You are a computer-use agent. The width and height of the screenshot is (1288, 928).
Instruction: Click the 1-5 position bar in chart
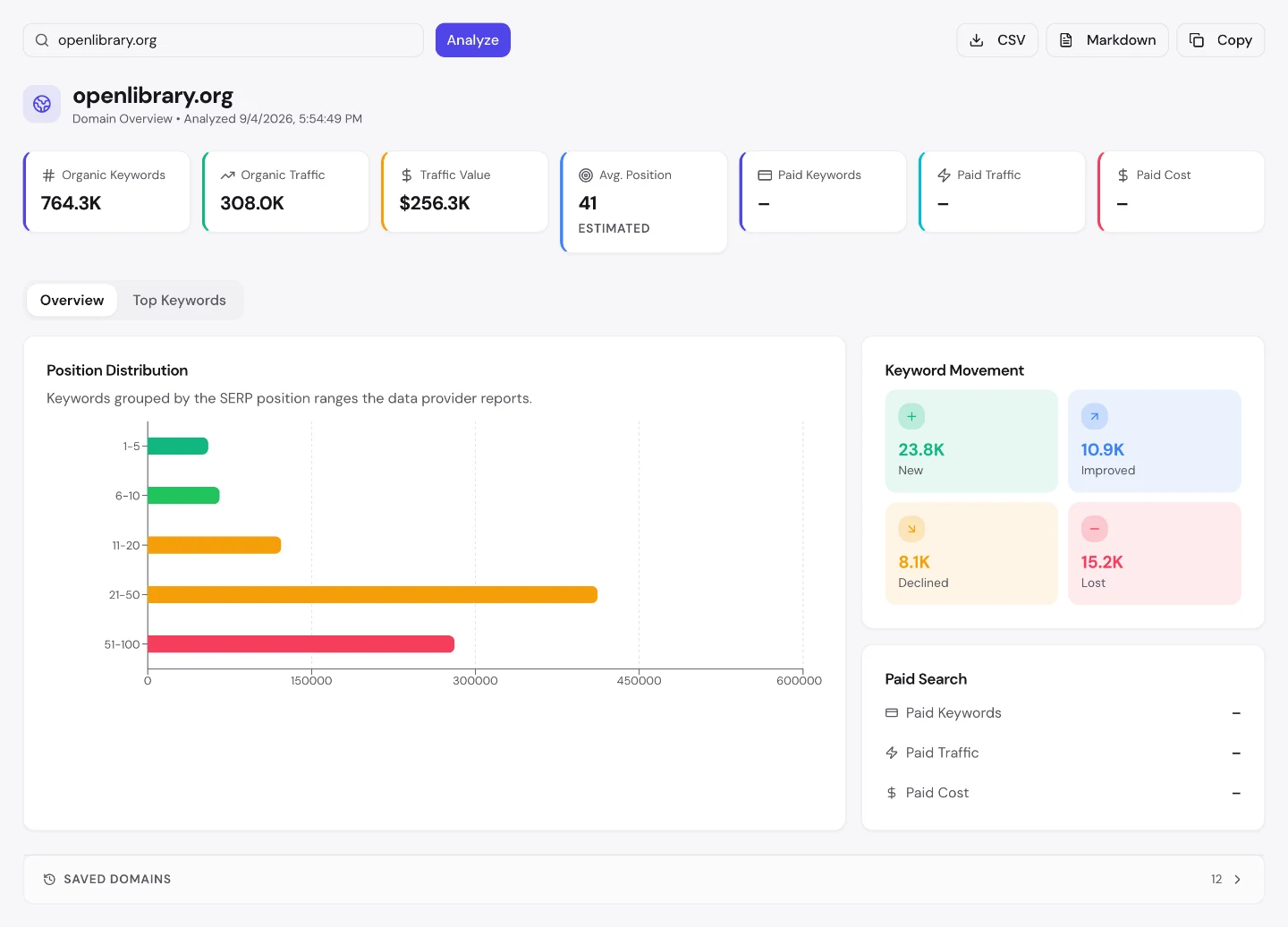[178, 446]
